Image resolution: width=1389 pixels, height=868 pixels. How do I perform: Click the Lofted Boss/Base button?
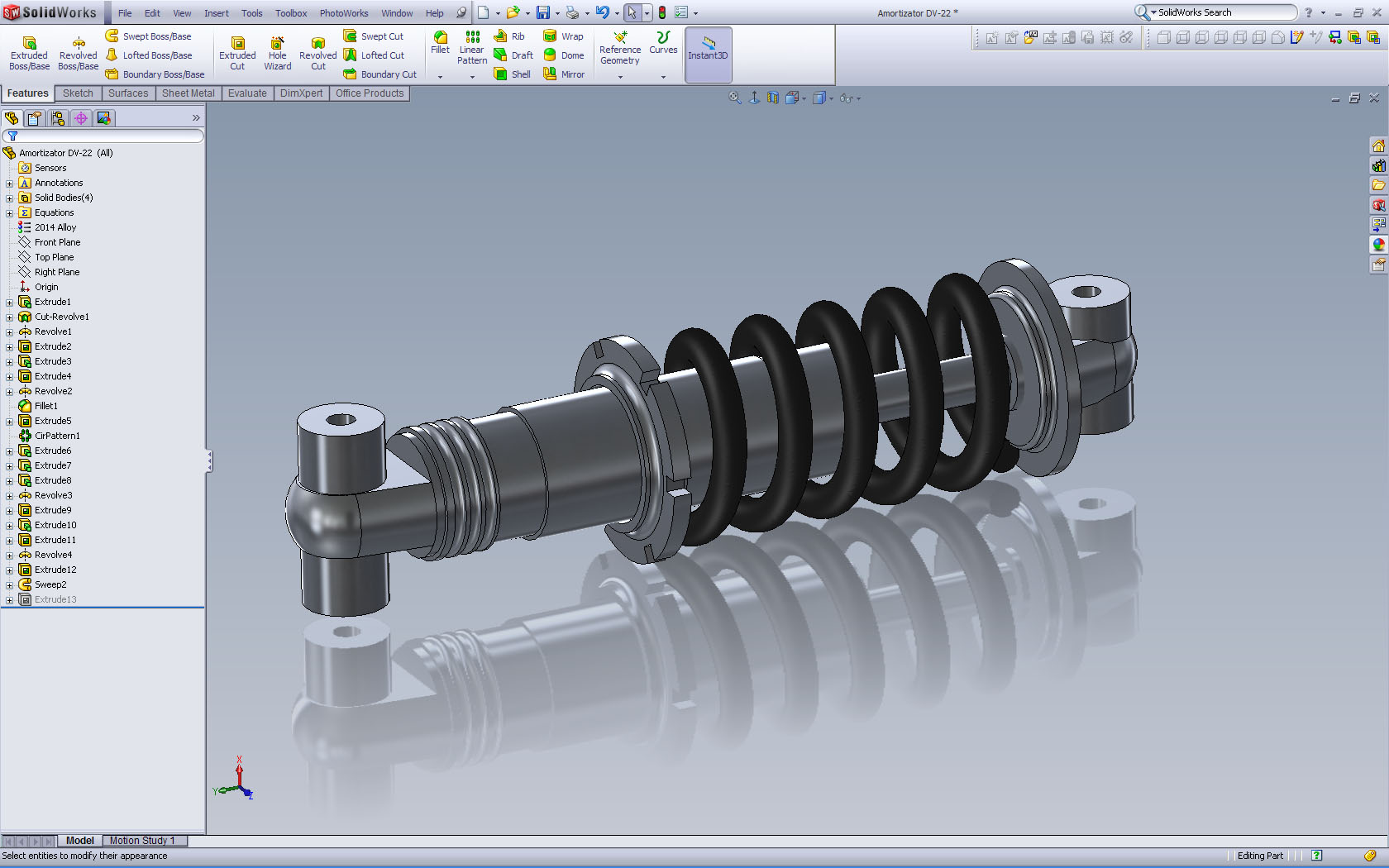tap(149, 55)
